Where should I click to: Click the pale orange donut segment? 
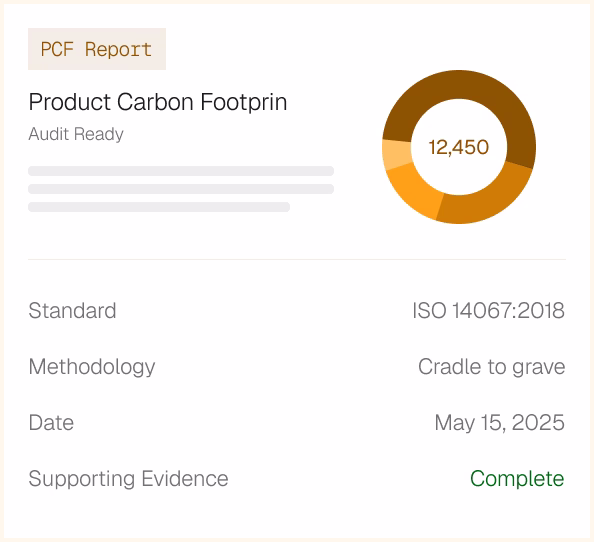pos(396,153)
